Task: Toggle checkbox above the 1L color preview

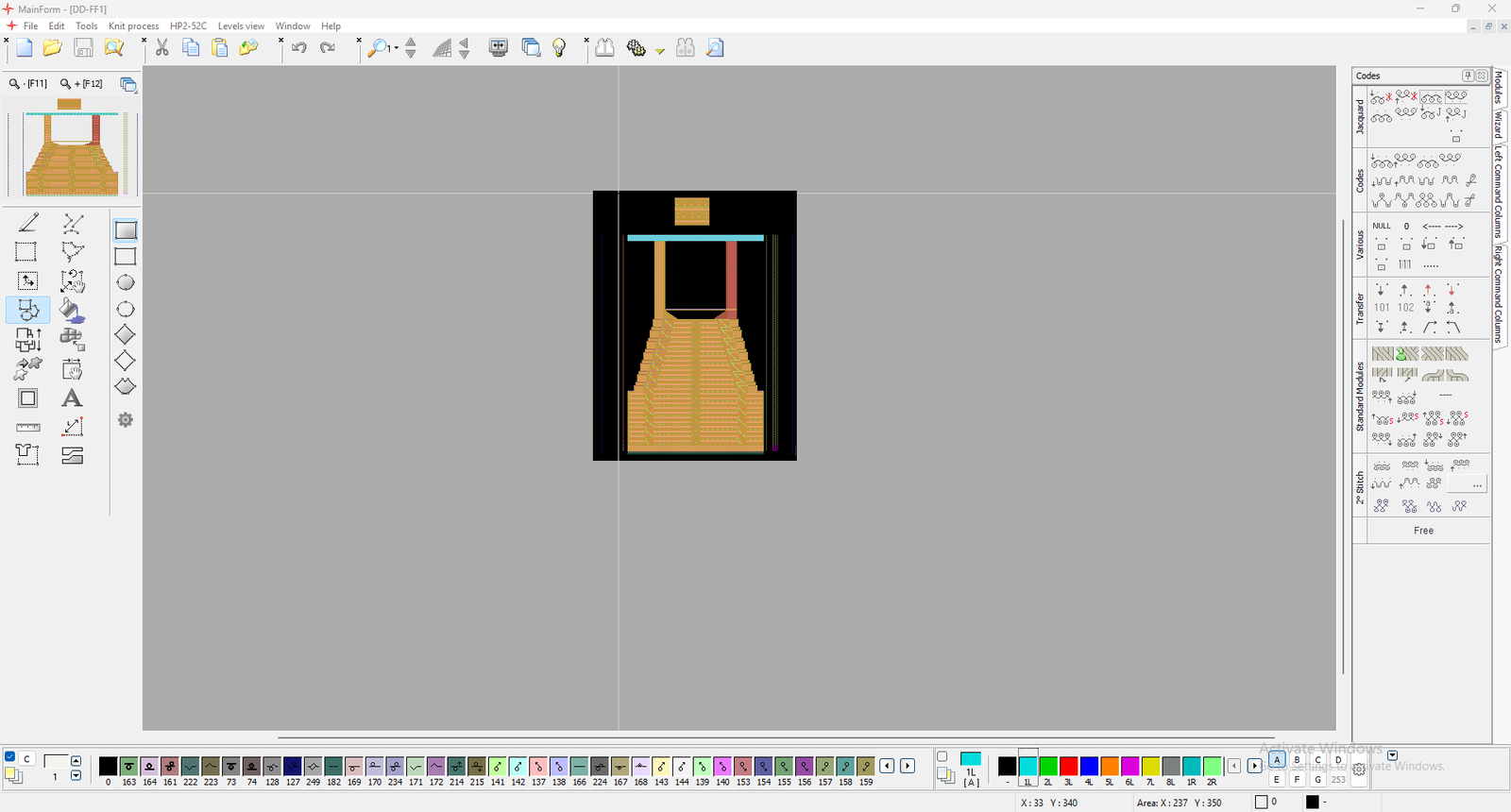Action: (942, 757)
